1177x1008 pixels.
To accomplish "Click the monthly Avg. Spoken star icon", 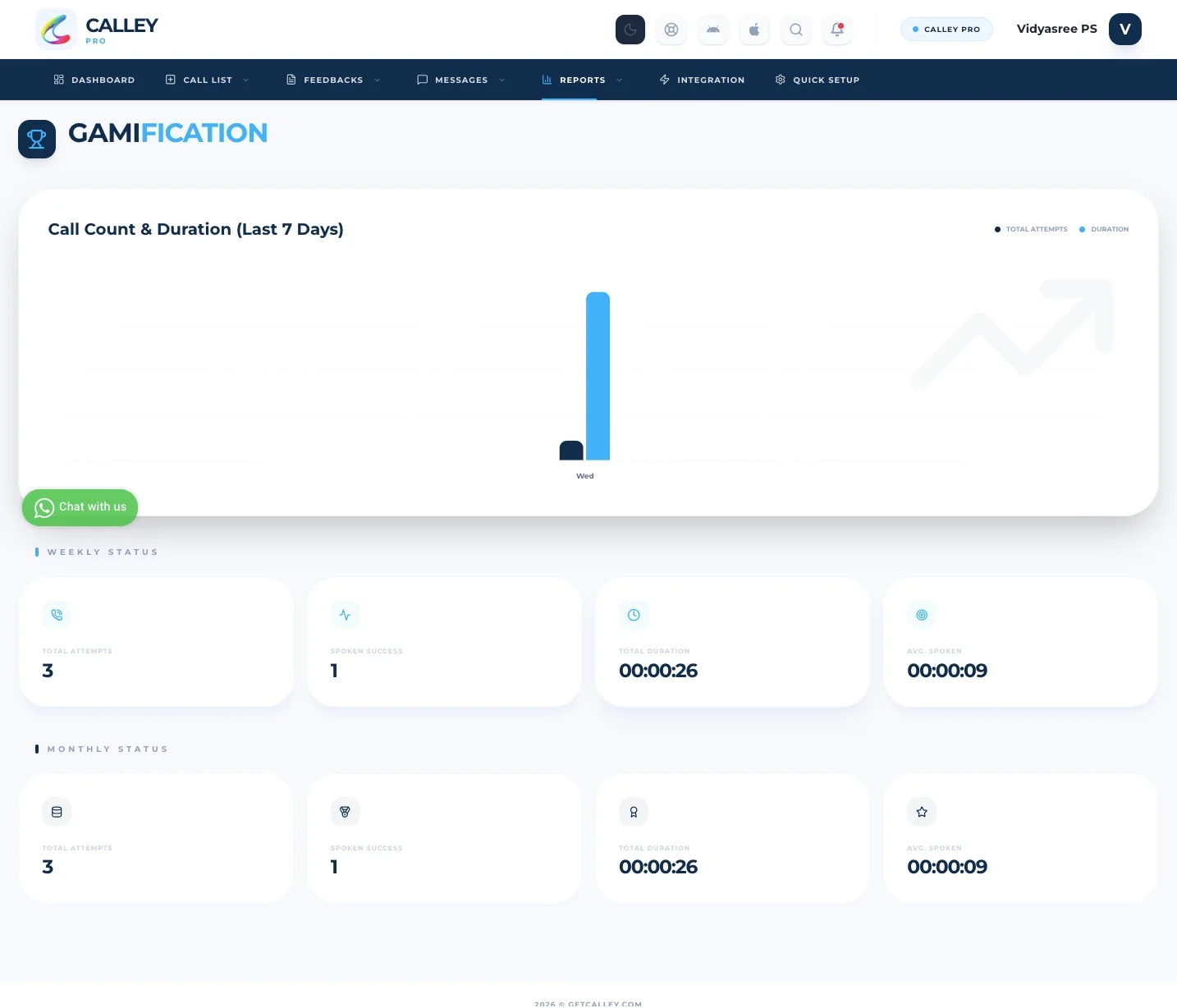I will (922, 812).
